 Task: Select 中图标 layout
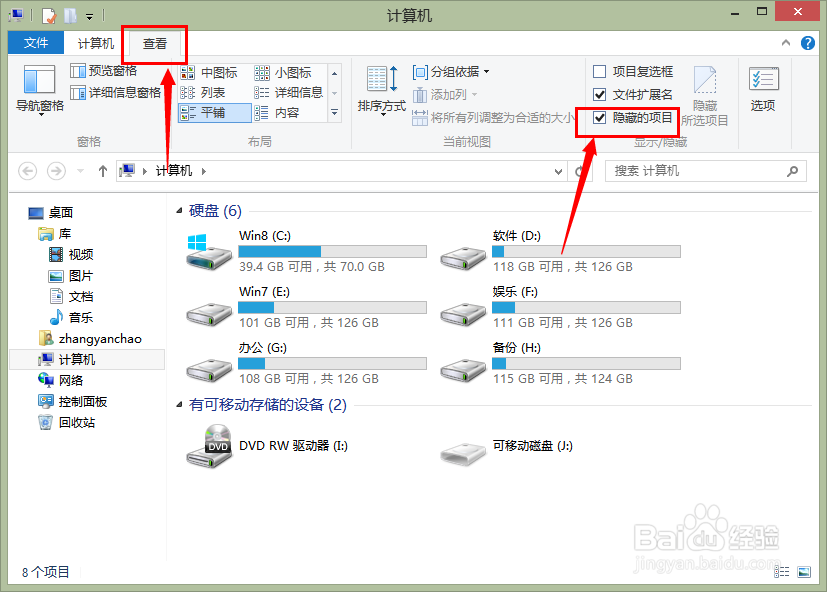[x=209, y=72]
